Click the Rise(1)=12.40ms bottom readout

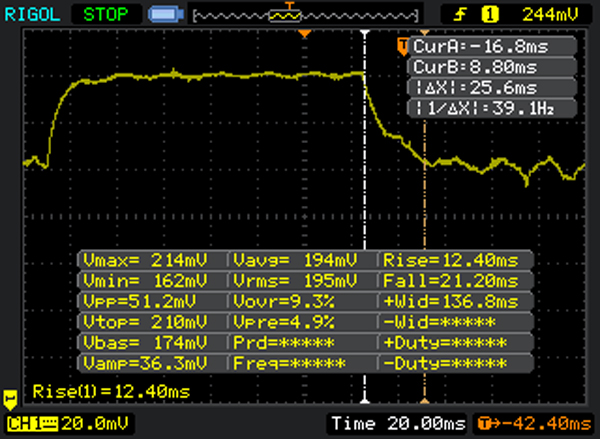111,392
